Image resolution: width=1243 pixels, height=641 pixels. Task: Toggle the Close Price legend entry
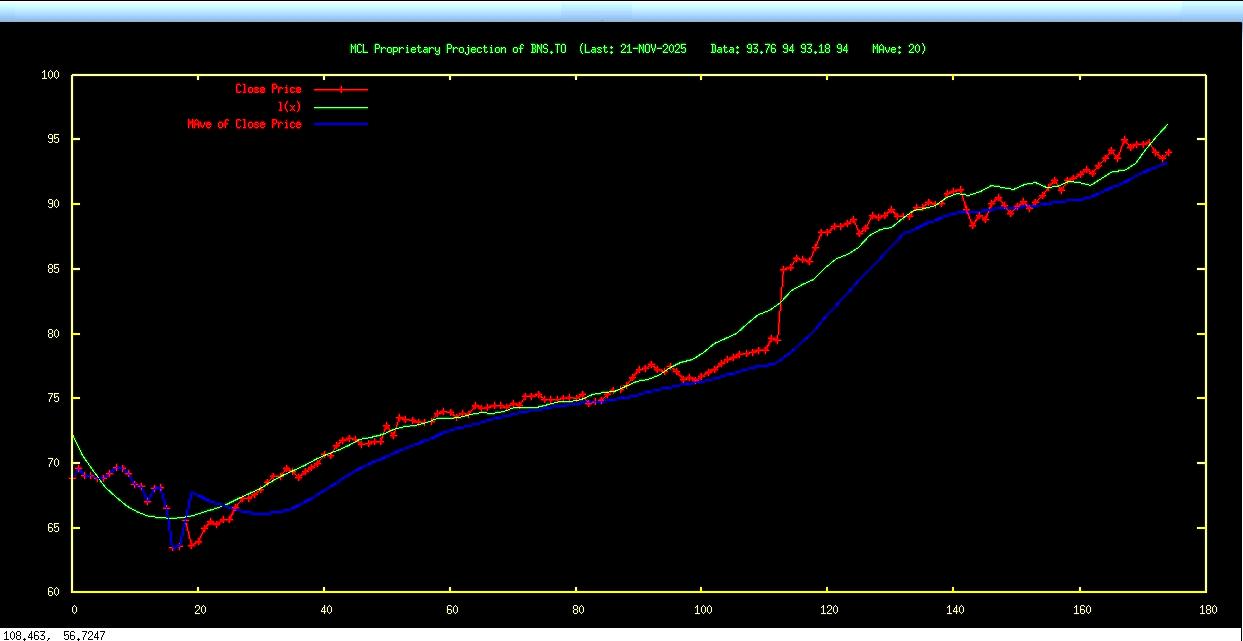(x=268, y=89)
